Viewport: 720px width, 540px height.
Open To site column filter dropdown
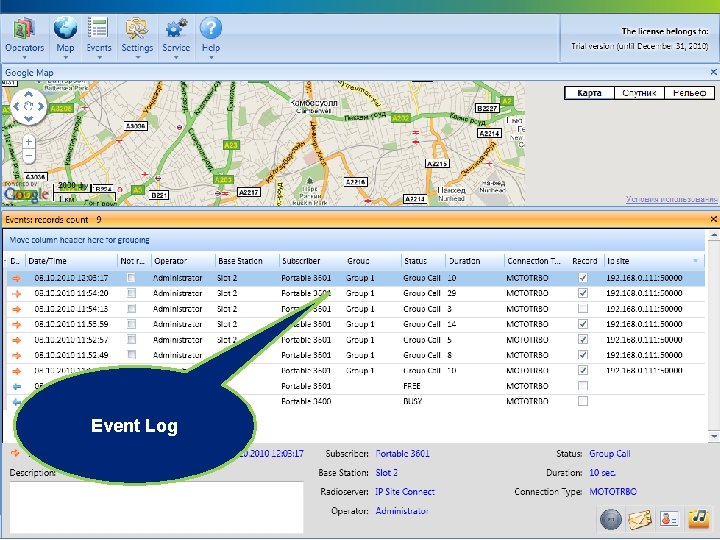point(696,261)
